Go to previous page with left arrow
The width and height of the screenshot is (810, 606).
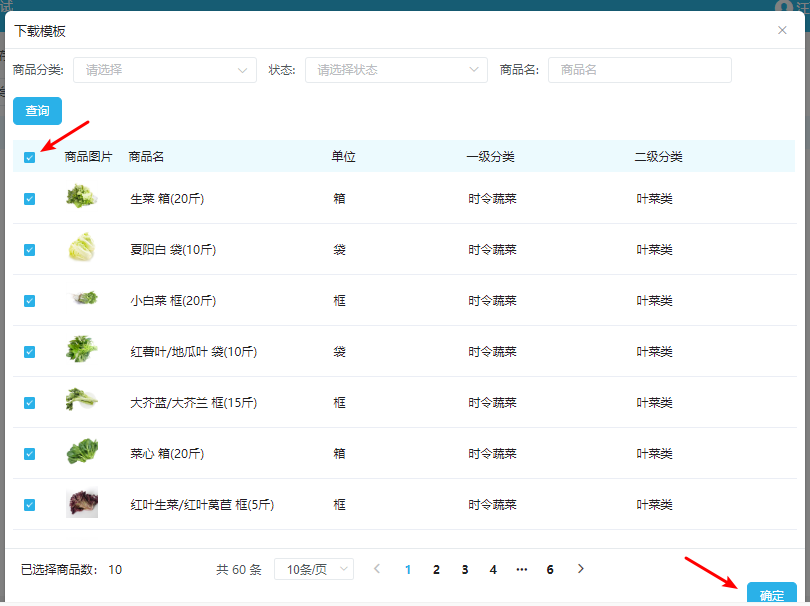click(x=377, y=569)
